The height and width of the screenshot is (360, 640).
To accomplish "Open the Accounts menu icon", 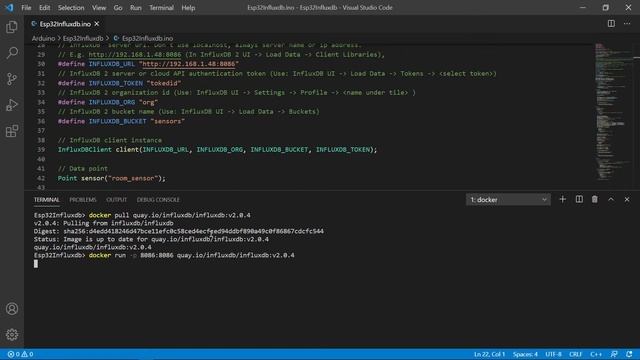I will tap(12, 309).
